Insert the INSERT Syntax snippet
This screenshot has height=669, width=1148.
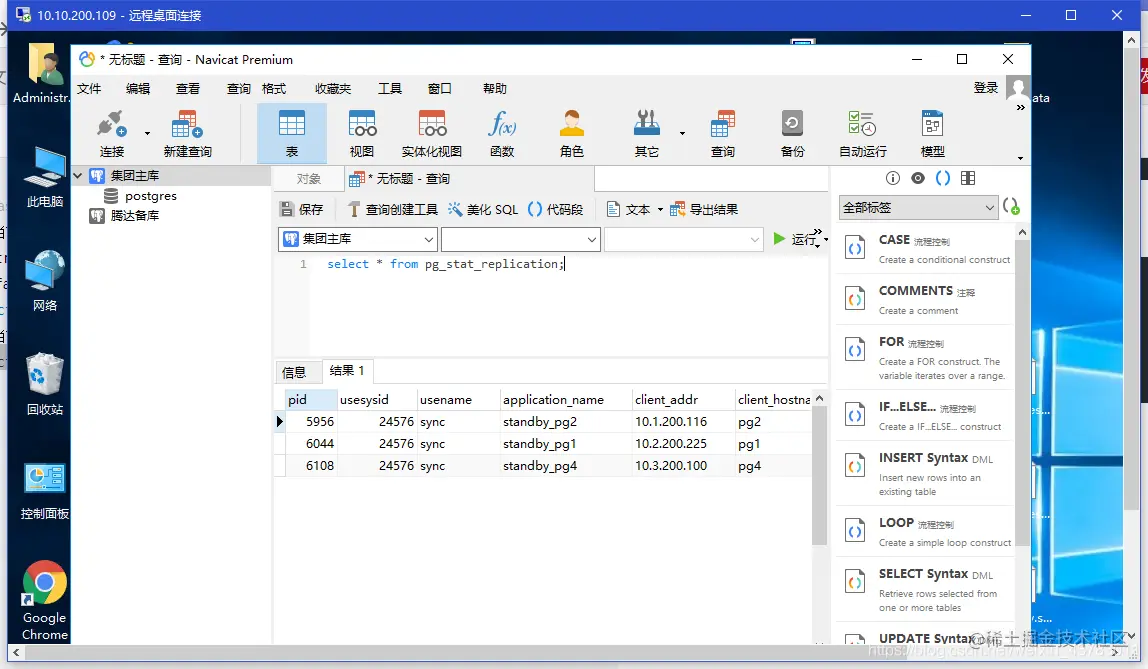pos(926,474)
